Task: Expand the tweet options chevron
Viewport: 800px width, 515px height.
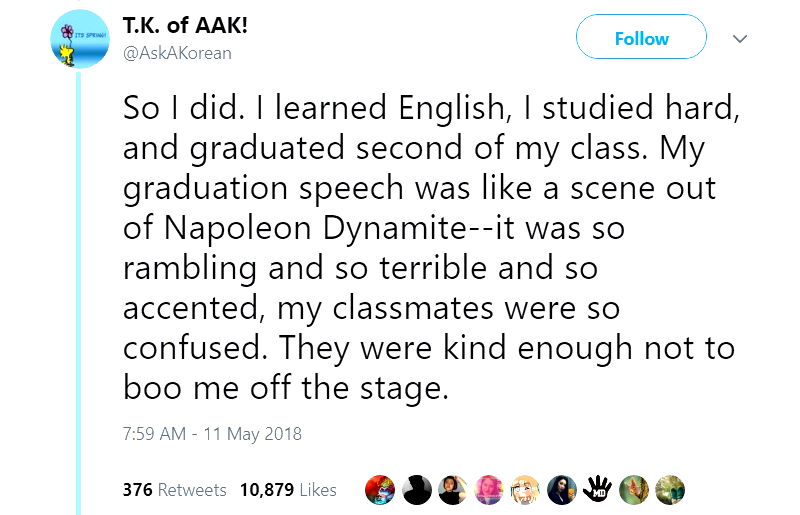Action: pos(741,39)
